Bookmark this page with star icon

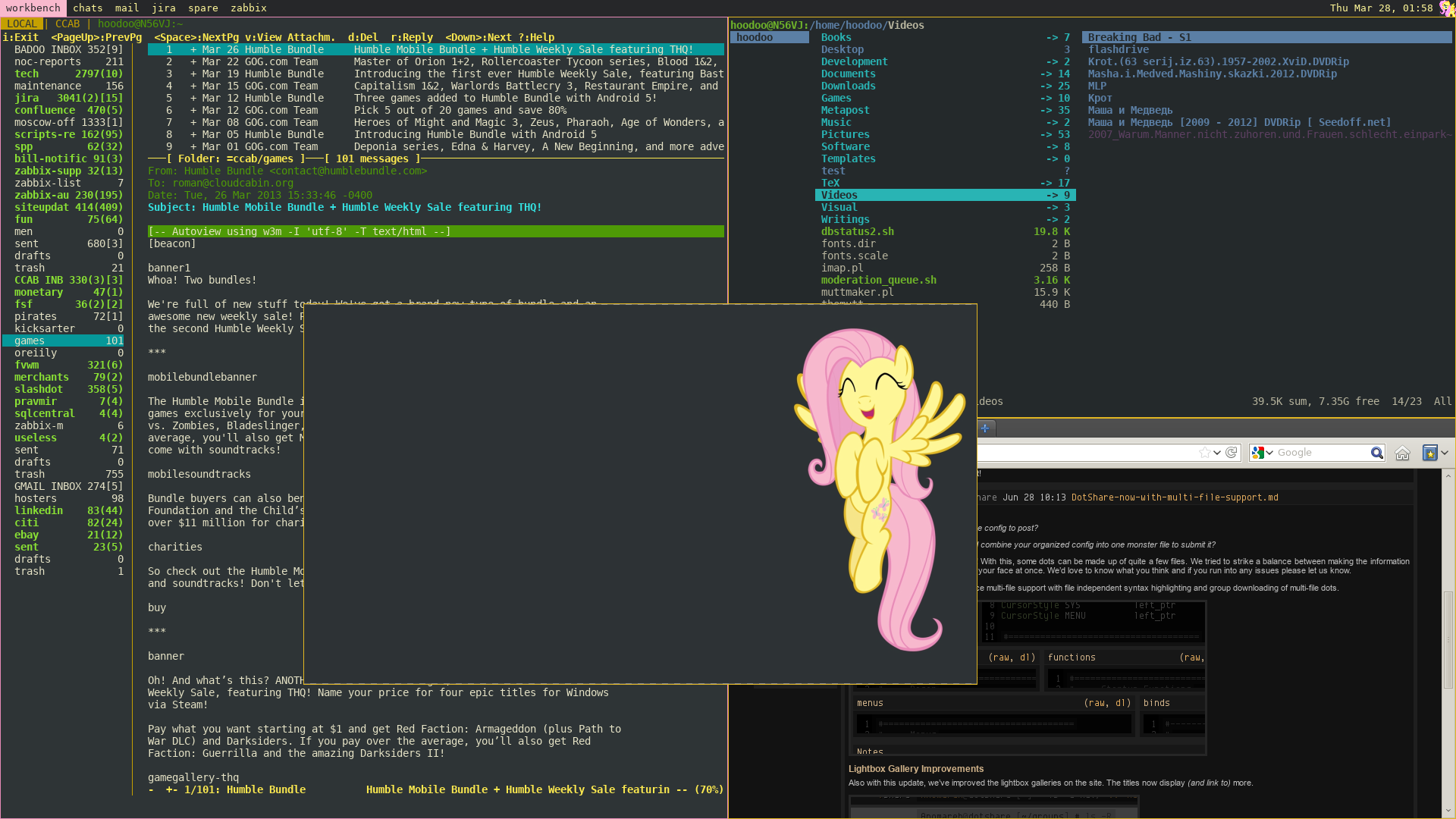[x=1204, y=453]
